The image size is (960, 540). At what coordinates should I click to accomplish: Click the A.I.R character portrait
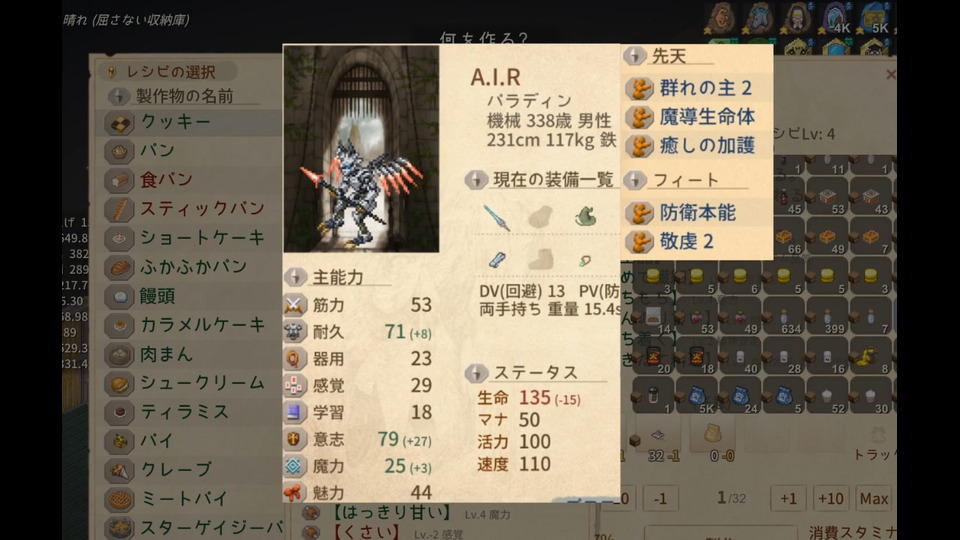click(361, 148)
